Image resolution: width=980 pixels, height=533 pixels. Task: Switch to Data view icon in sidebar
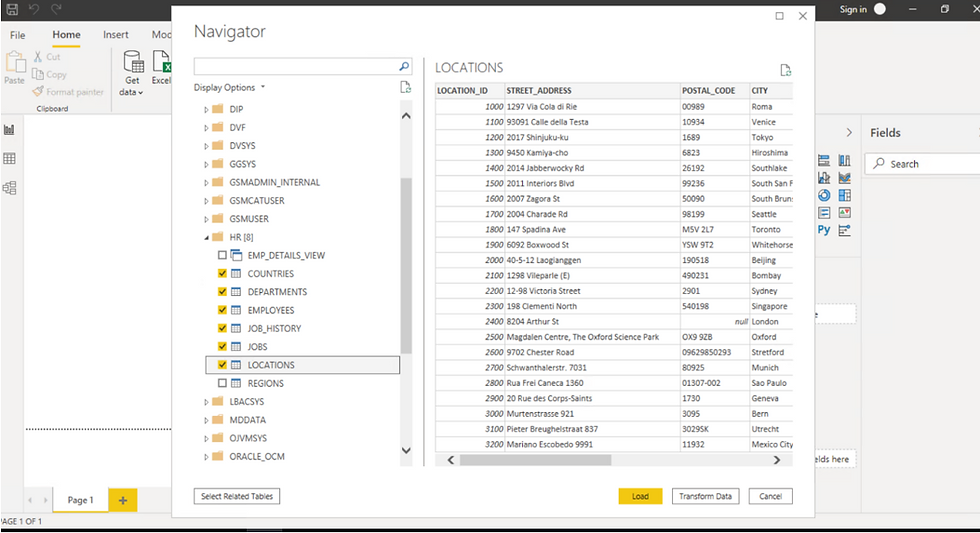(9, 159)
